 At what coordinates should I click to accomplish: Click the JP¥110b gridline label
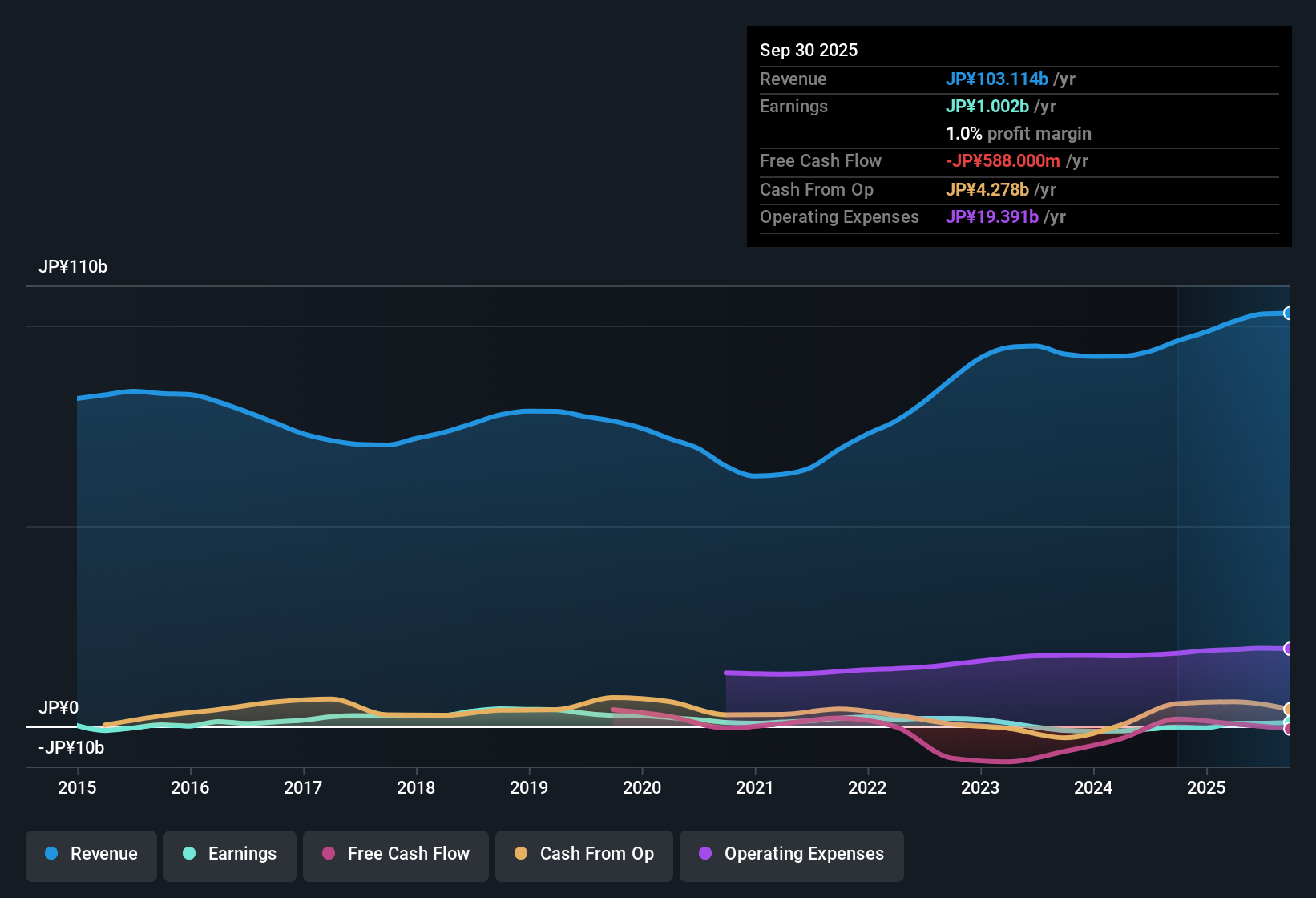(74, 267)
